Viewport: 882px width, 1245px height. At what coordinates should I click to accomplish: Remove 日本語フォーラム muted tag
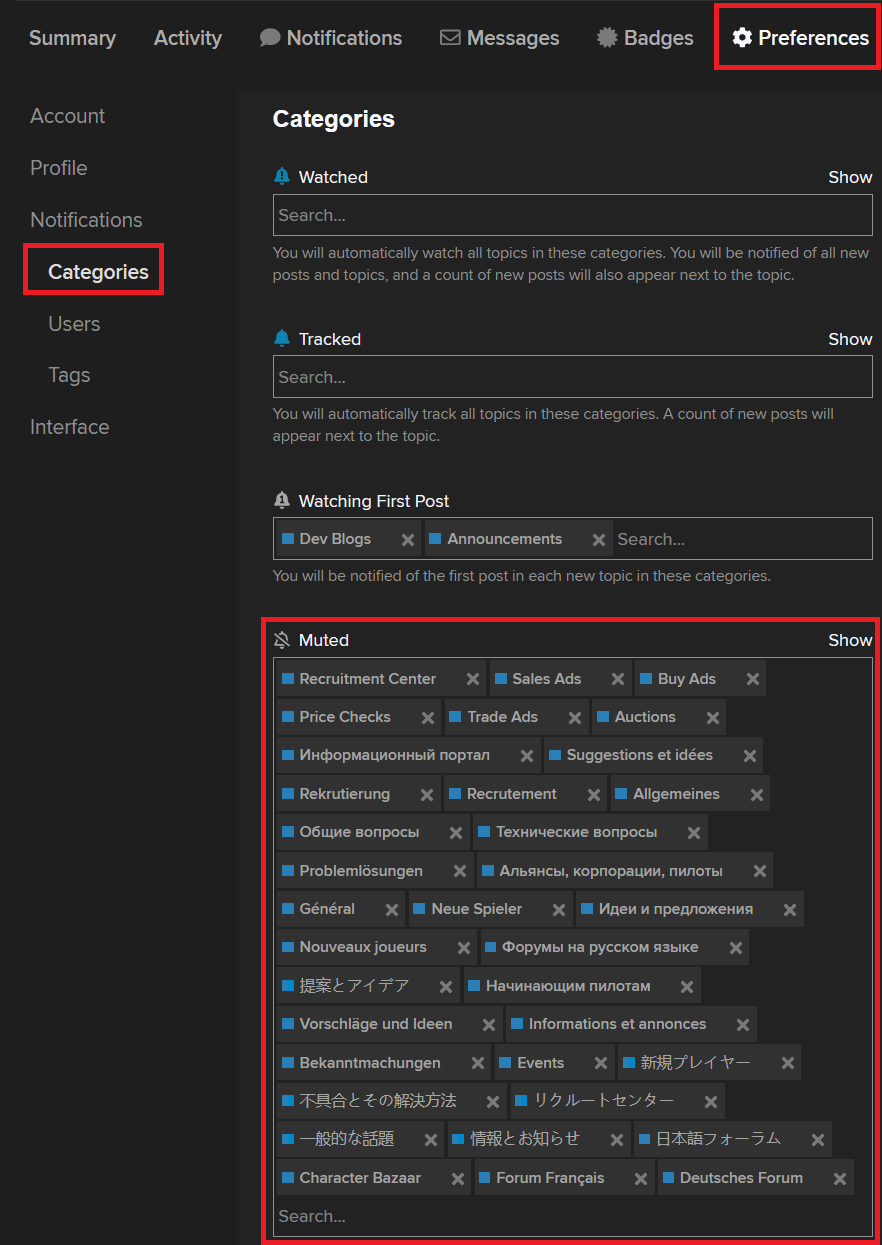click(x=818, y=1140)
